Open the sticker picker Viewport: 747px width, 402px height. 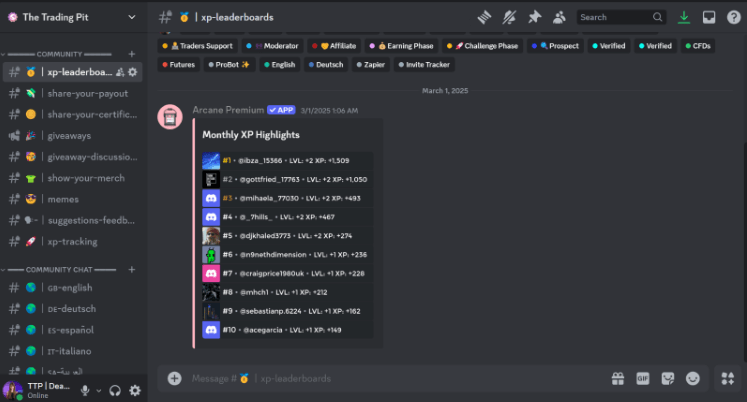(x=668, y=378)
